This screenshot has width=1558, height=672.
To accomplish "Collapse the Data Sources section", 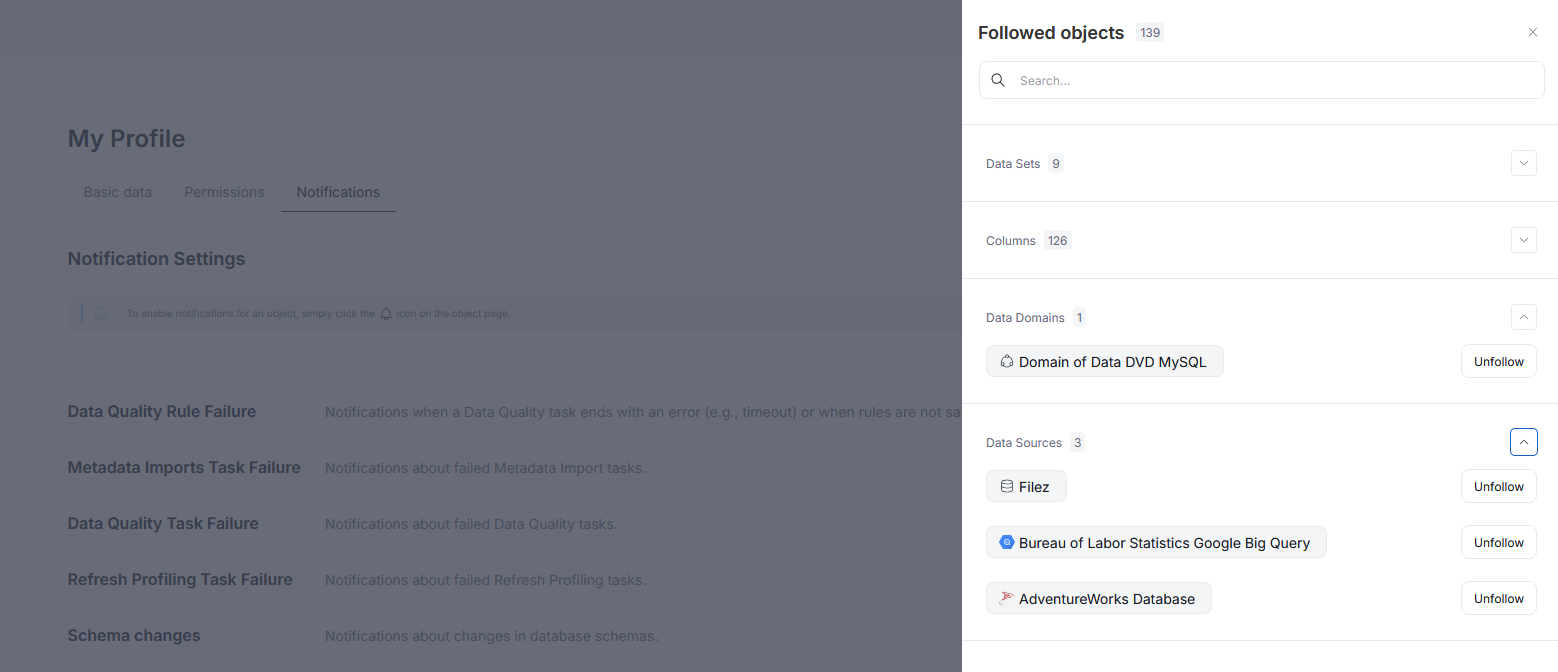I will (x=1523, y=441).
